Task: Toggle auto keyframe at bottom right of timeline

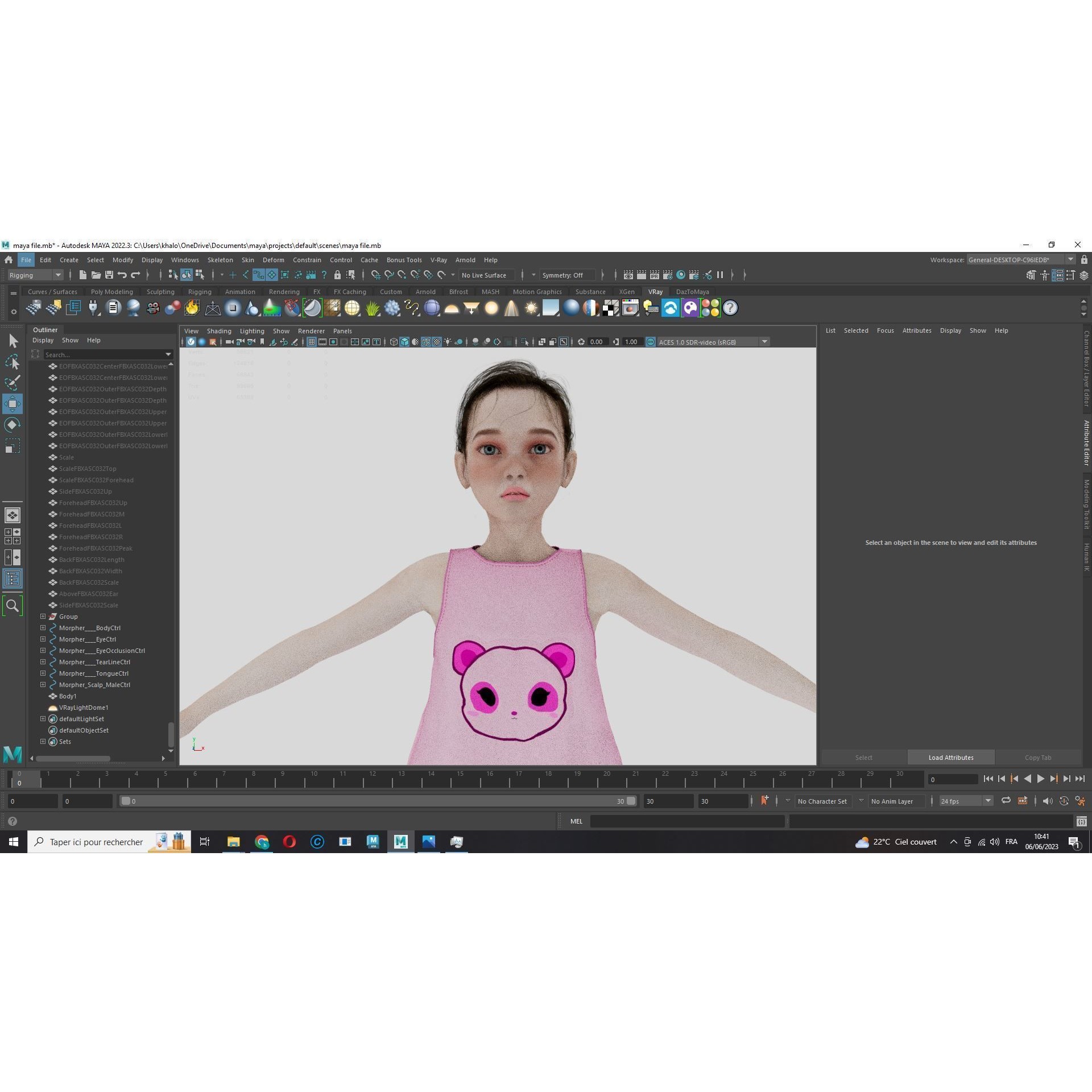Action: point(1063,801)
